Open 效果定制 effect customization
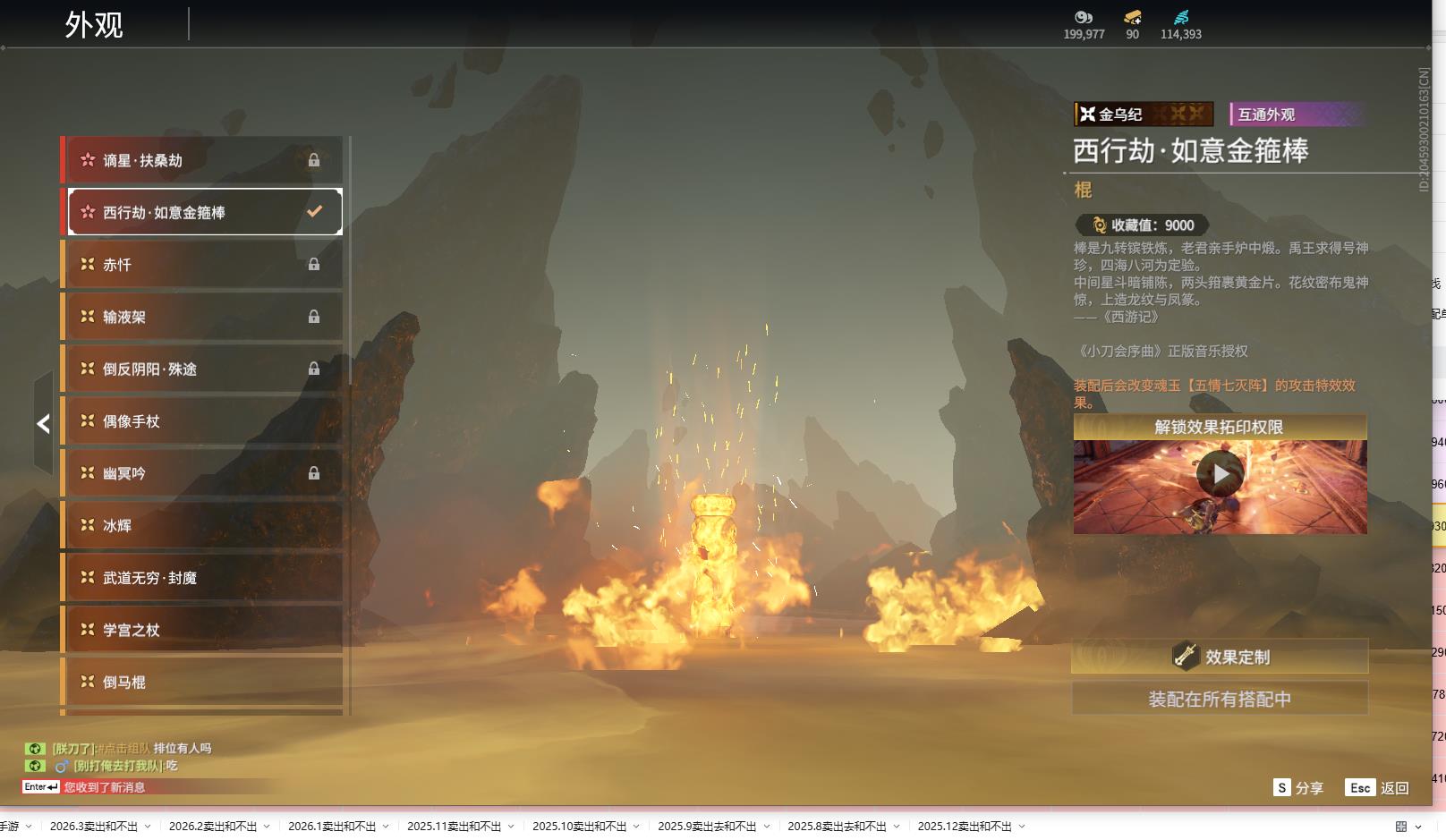 pyautogui.click(x=1220, y=657)
